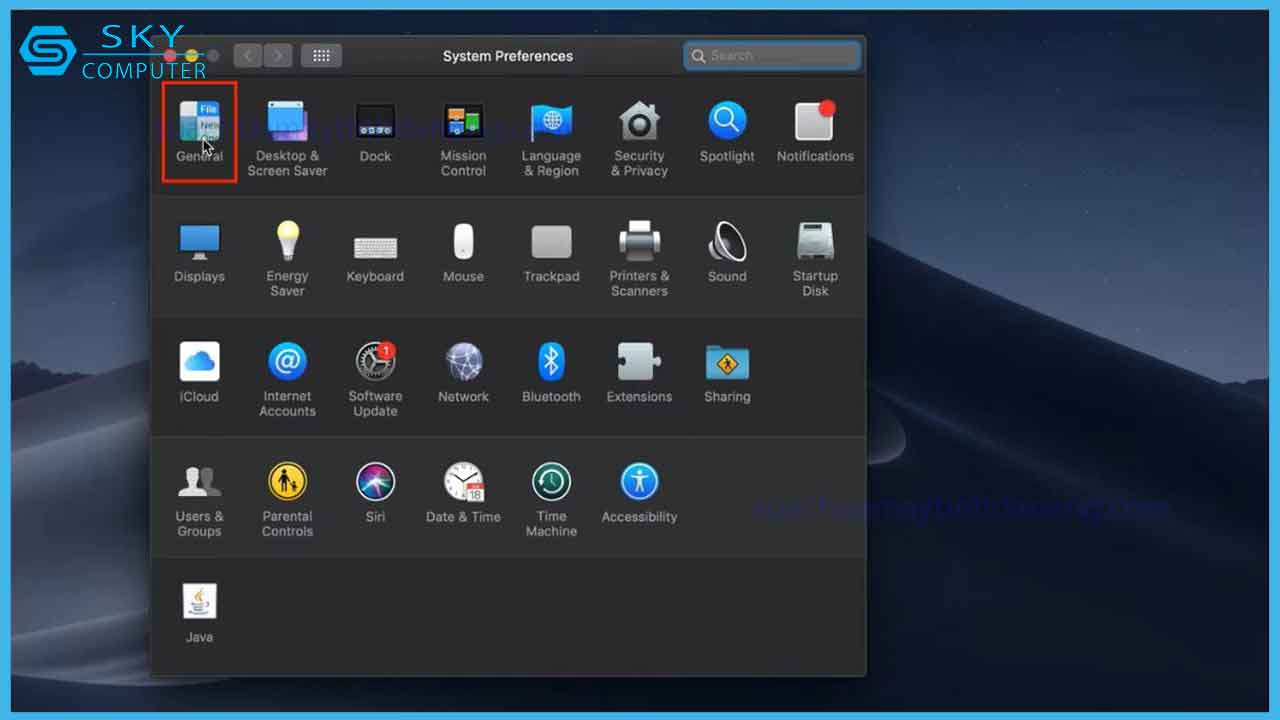The height and width of the screenshot is (720, 1280).
Task: Open Date & Time preferences
Action: coord(463,492)
